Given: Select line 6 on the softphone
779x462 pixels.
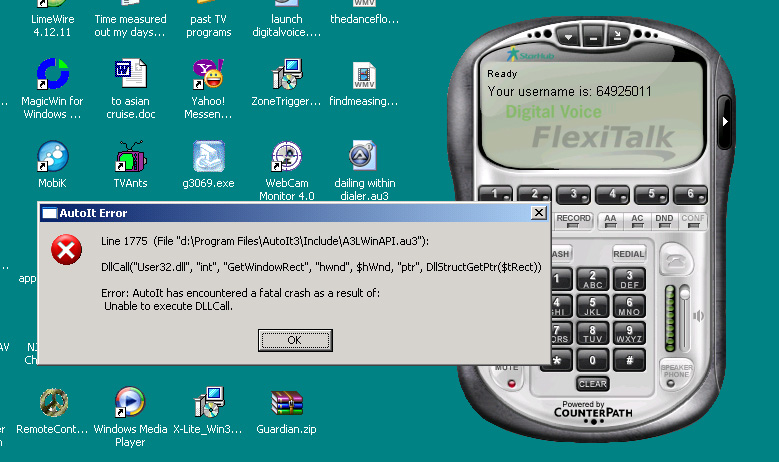Looking at the screenshot, I should click(690, 195).
